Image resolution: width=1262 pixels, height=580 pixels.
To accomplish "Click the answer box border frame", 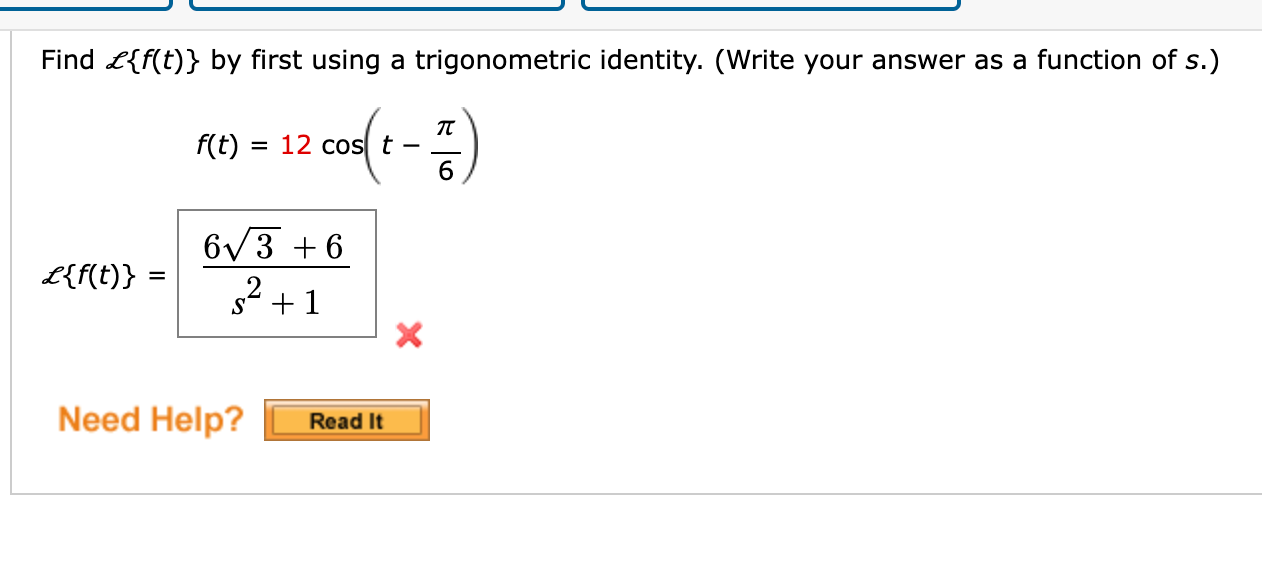I will point(276,210).
